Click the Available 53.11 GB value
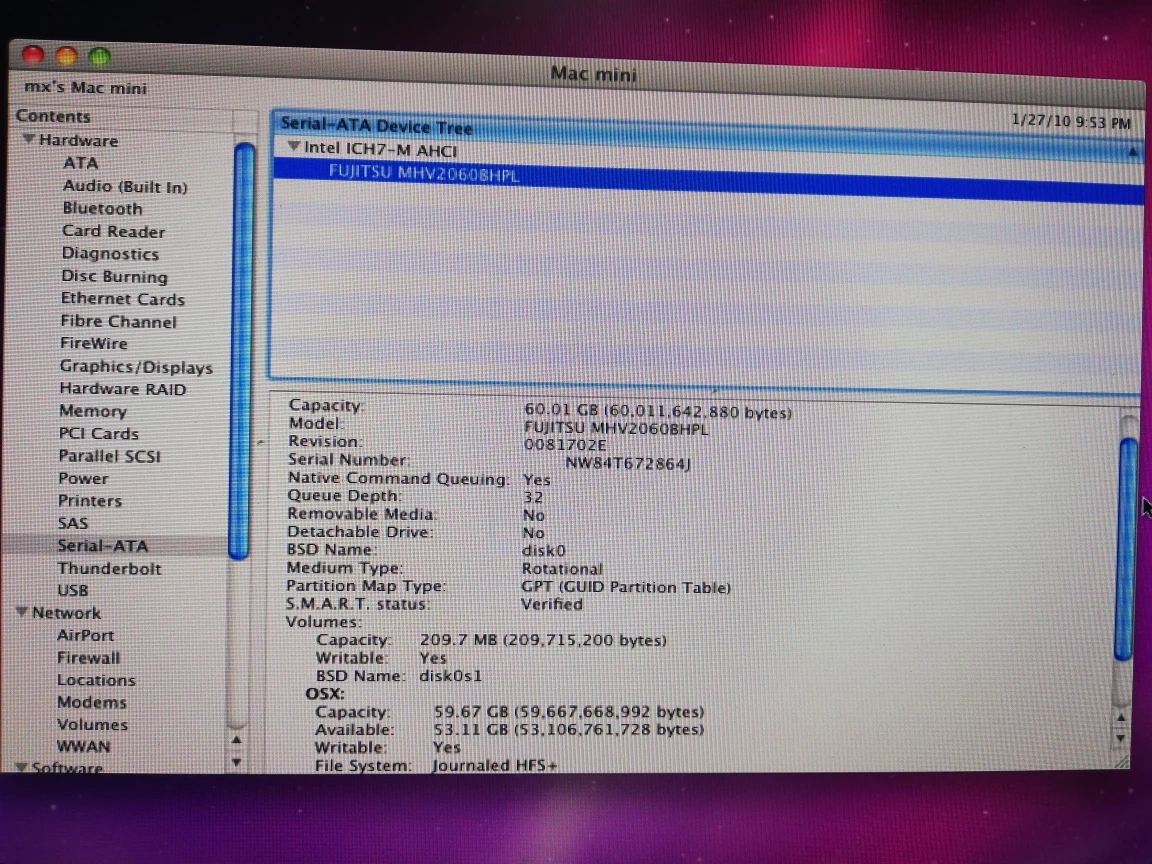The image size is (1152, 864). (568, 730)
